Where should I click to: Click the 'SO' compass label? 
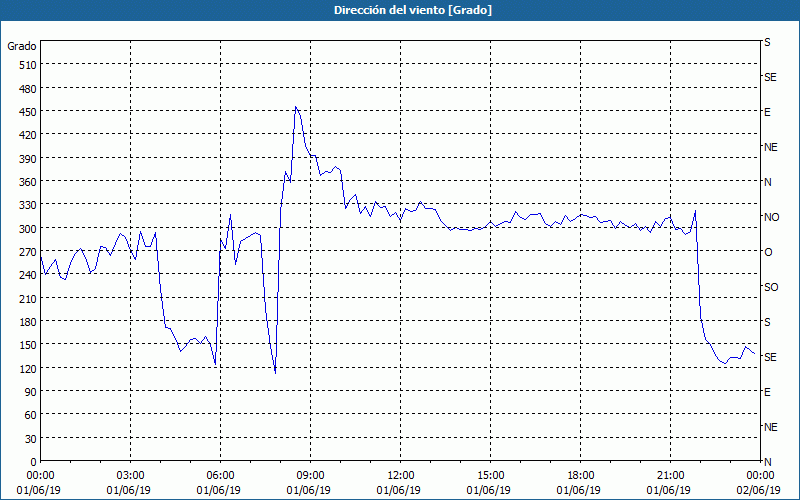[x=771, y=287]
